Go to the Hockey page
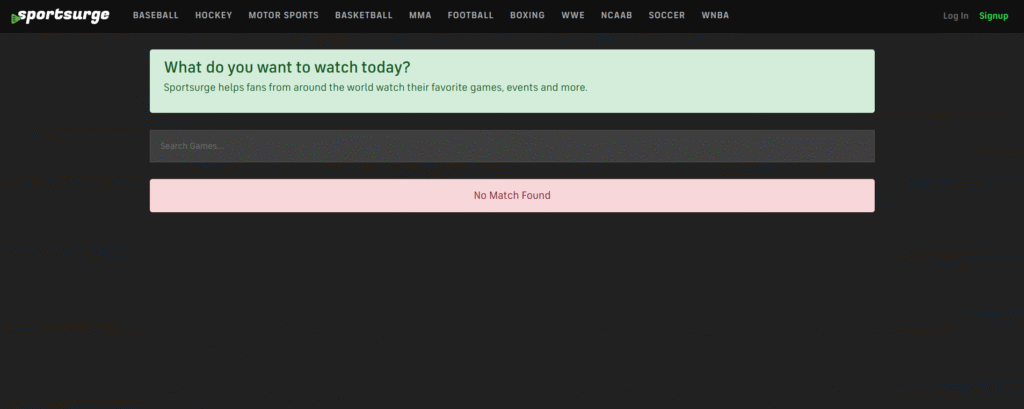1024x409 pixels. tap(214, 16)
